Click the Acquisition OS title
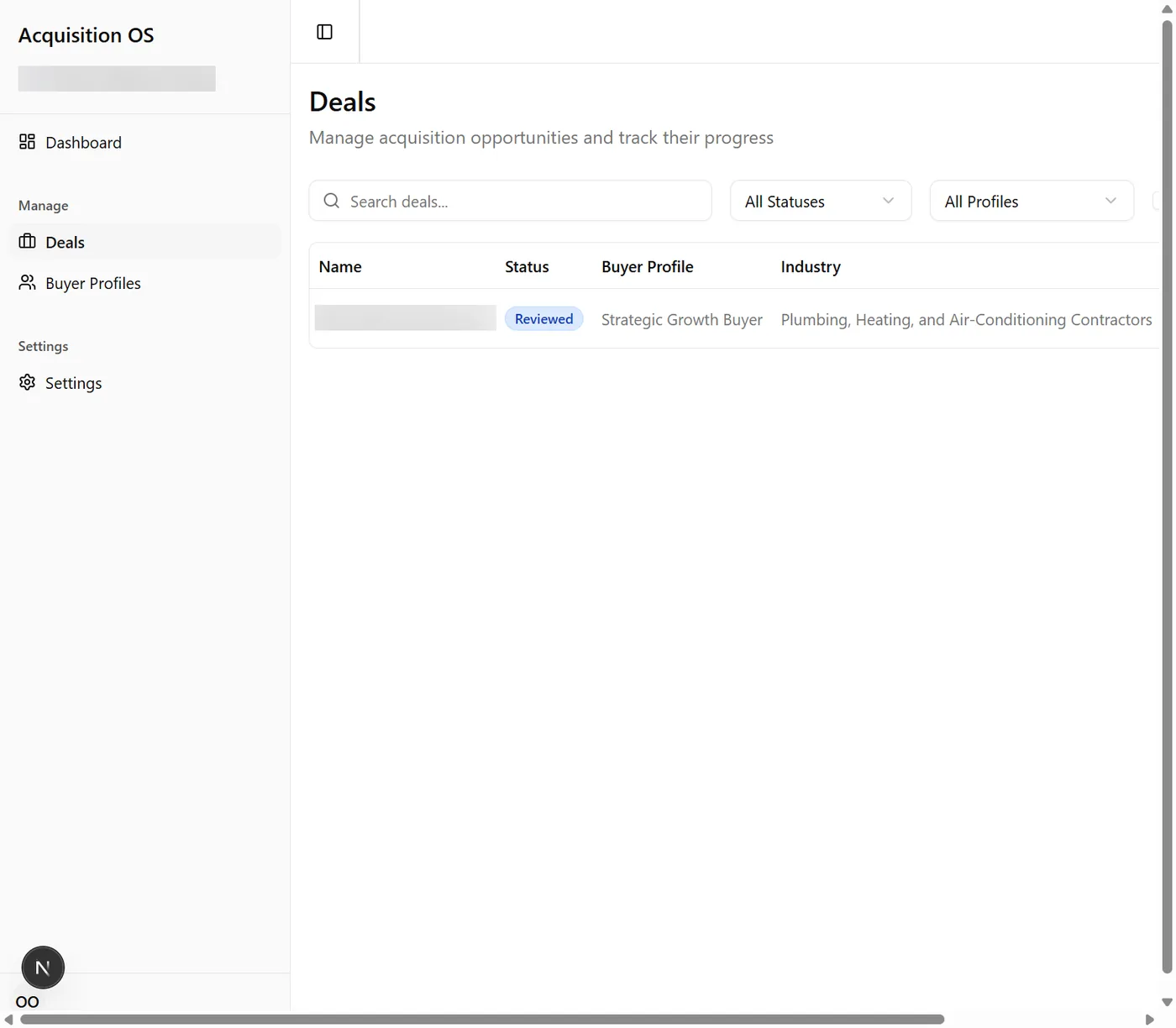The width and height of the screenshot is (1176, 1028). click(x=87, y=35)
